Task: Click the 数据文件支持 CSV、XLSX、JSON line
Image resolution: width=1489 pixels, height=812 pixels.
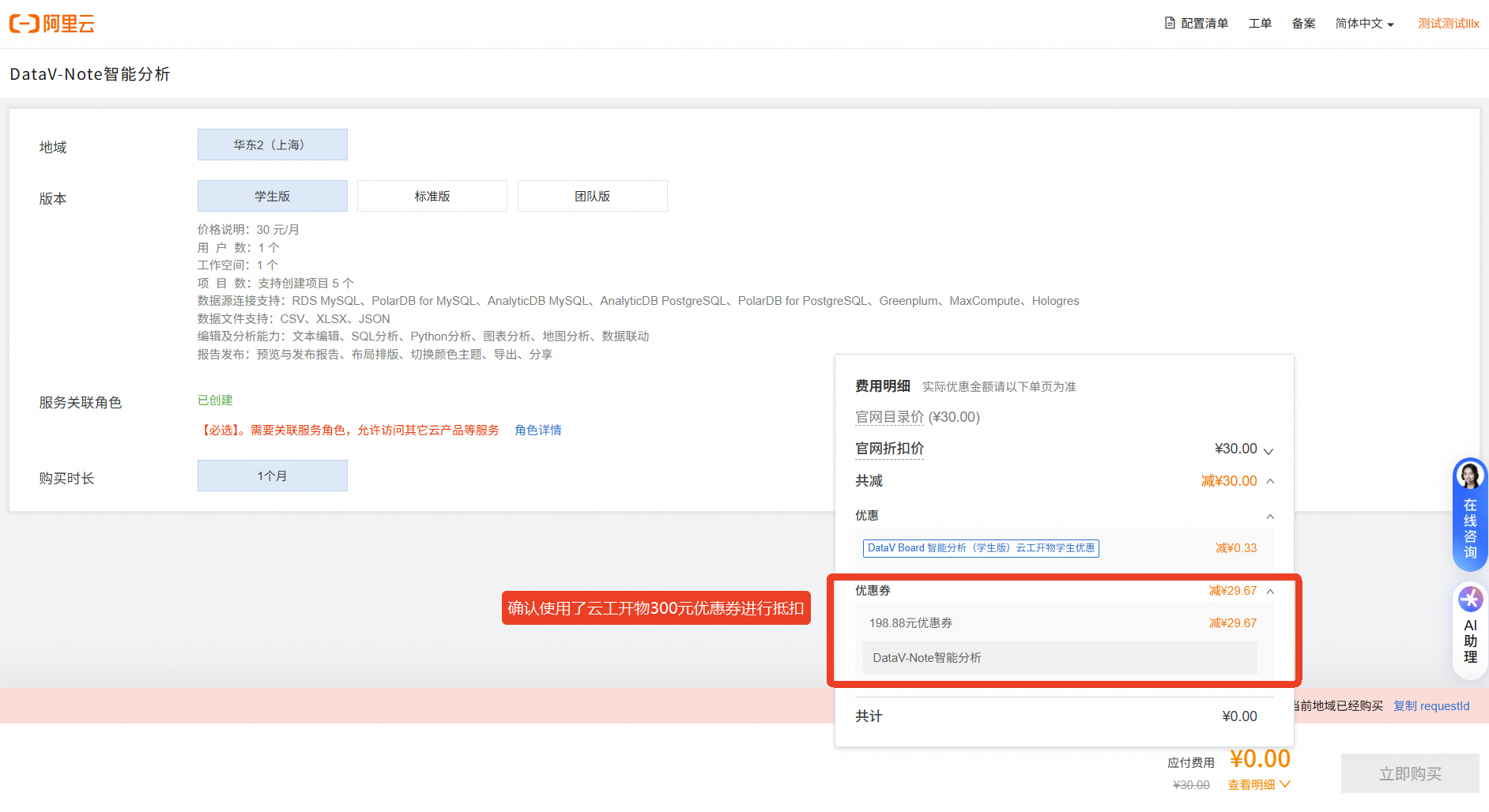Action: 294,319
